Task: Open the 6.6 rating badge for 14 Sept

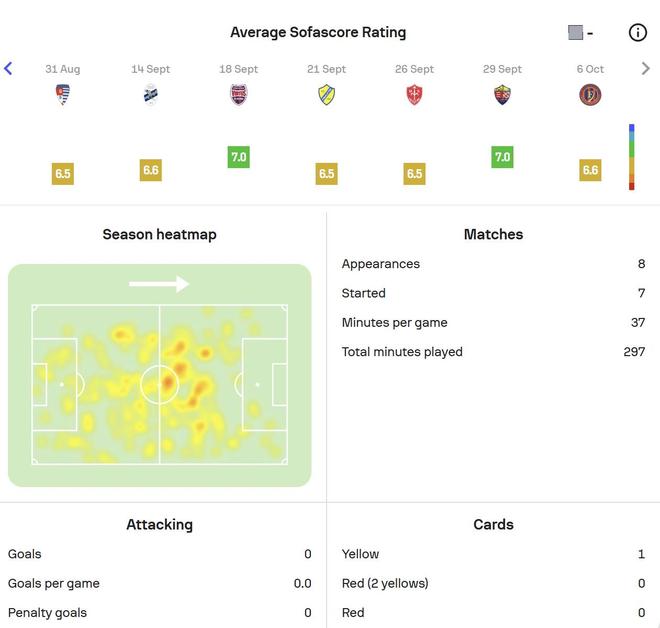Action: pos(151,170)
